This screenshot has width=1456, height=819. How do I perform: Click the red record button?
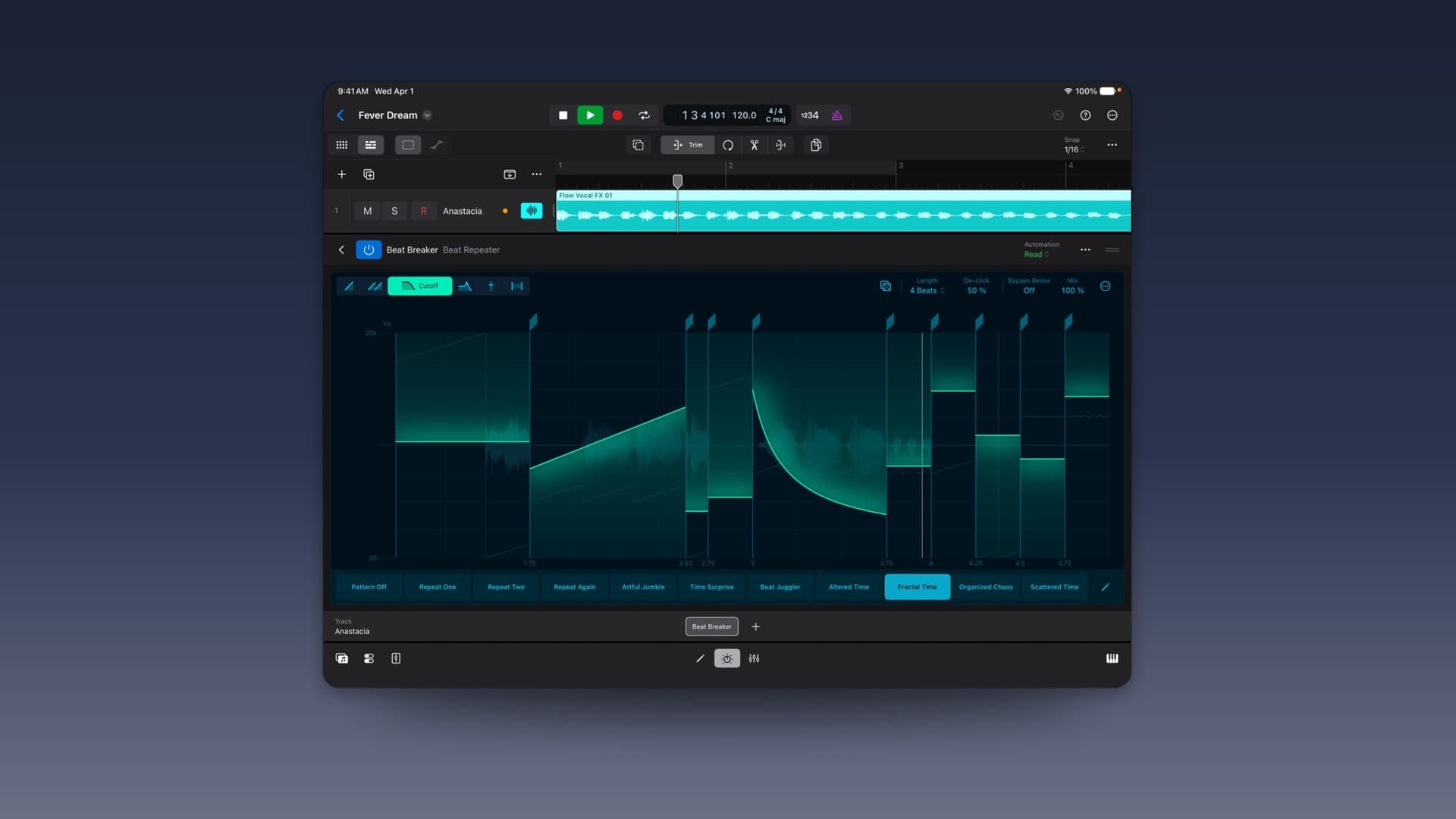(x=617, y=115)
